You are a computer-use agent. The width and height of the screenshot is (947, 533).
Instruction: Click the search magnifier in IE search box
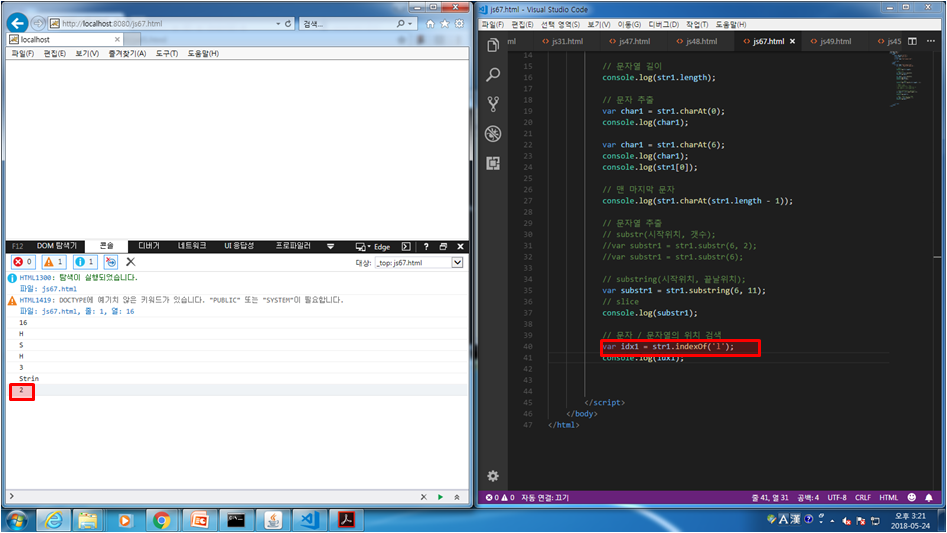(400, 24)
